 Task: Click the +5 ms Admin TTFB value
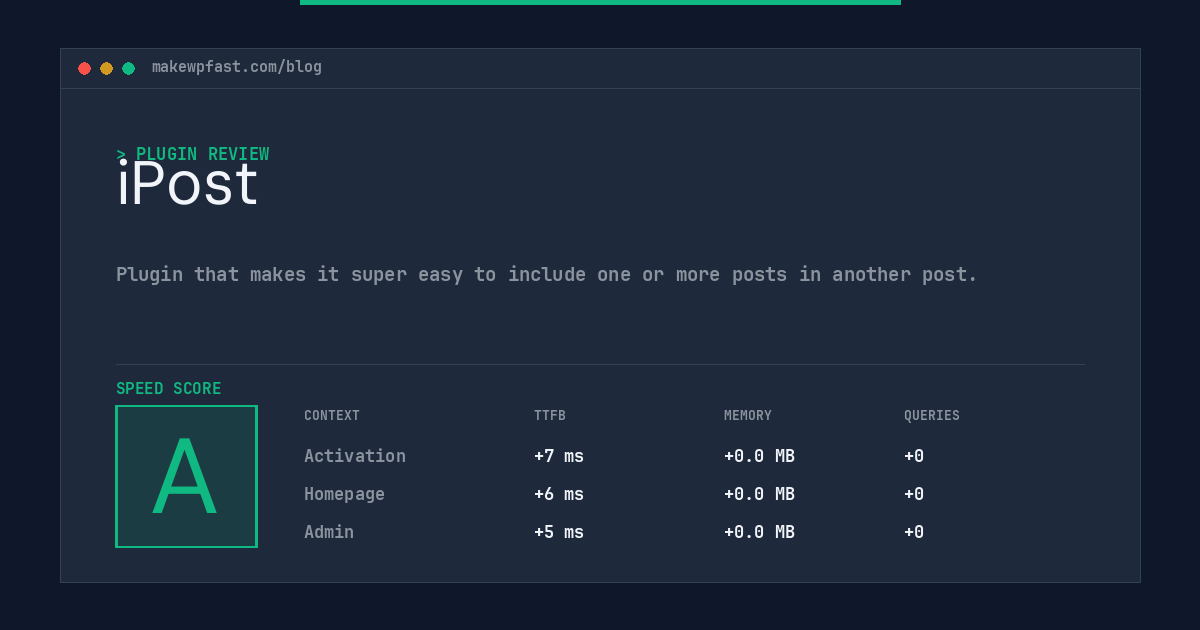tap(559, 532)
